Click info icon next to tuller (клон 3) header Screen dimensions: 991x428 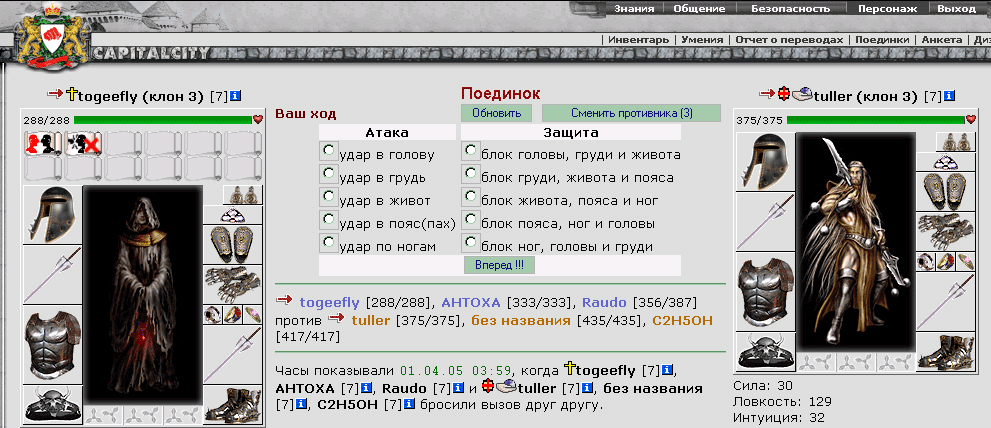tap(949, 96)
